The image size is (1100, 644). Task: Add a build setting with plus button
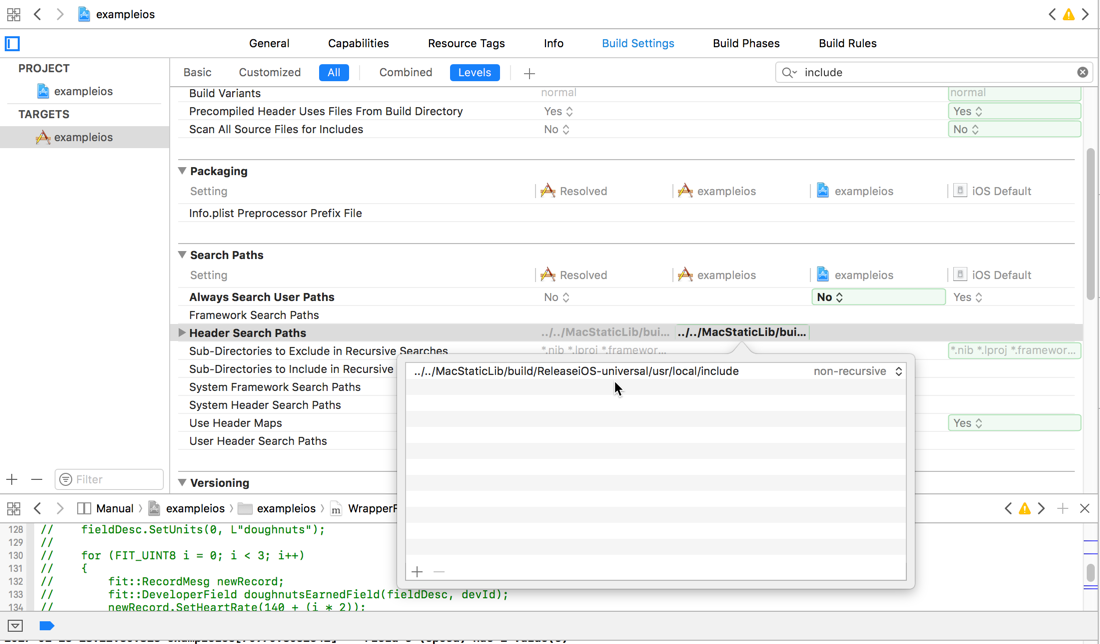(529, 73)
